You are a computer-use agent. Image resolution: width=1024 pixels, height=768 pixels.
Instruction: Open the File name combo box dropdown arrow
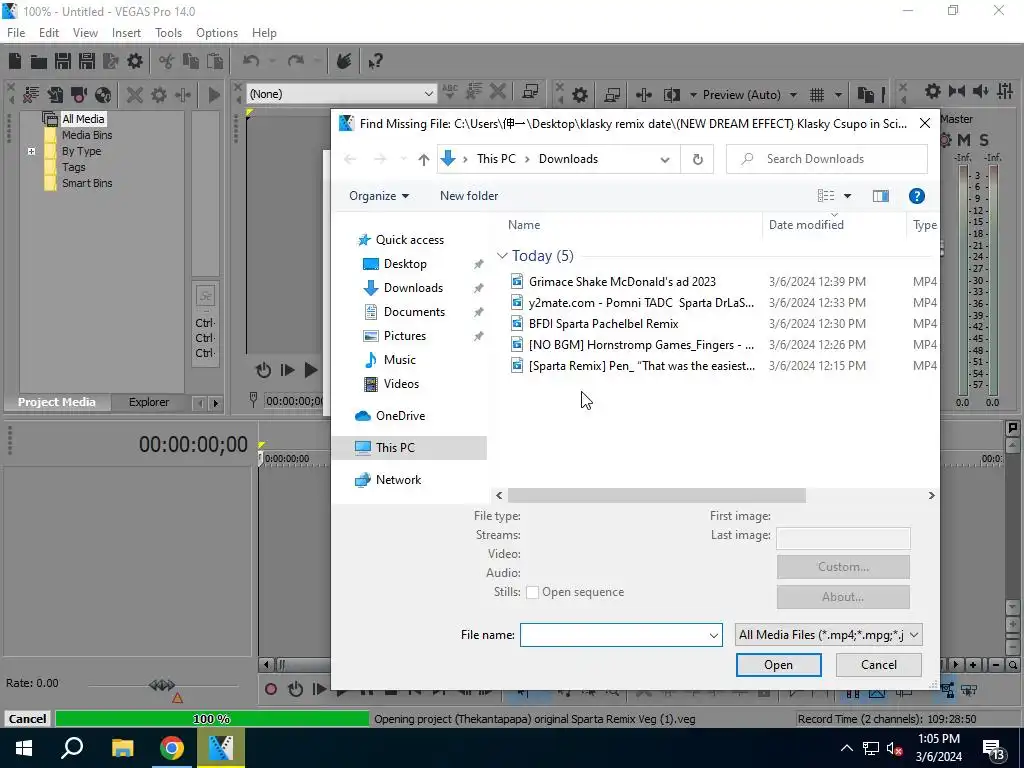[713, 635]
